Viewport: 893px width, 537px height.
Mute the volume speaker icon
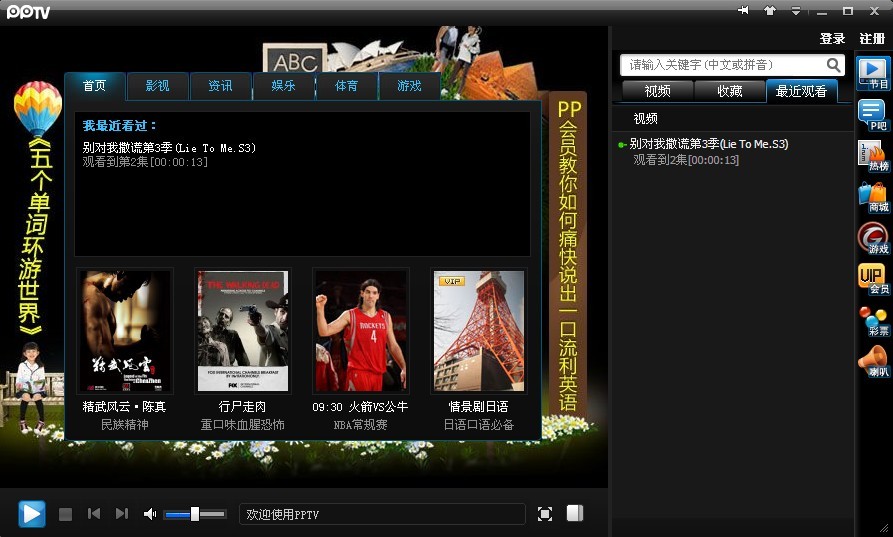150,514
